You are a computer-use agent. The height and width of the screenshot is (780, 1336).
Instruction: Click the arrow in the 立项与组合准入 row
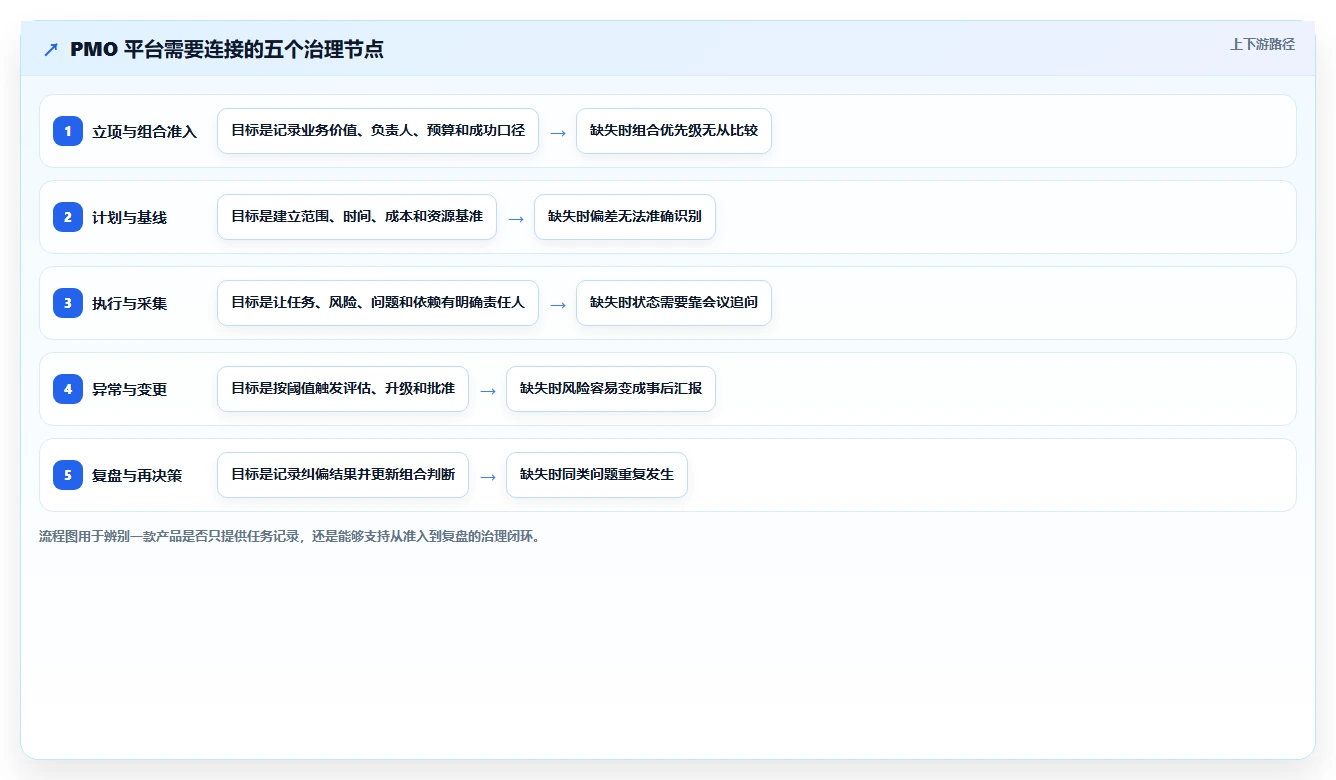point(558,132)
